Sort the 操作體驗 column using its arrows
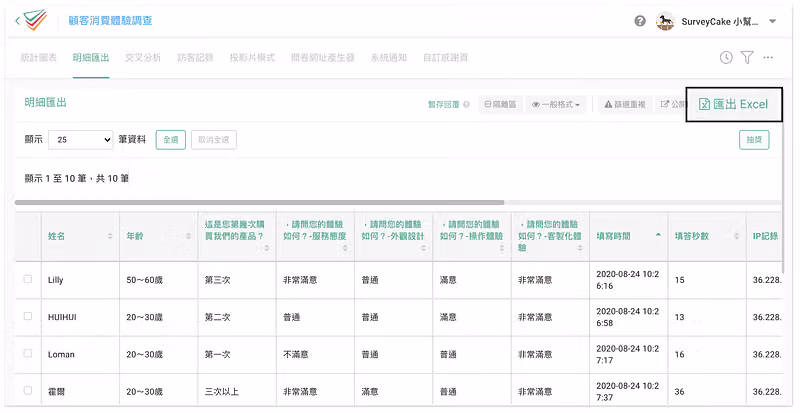This screenshot has height=413, width=800. coord(502,248)
